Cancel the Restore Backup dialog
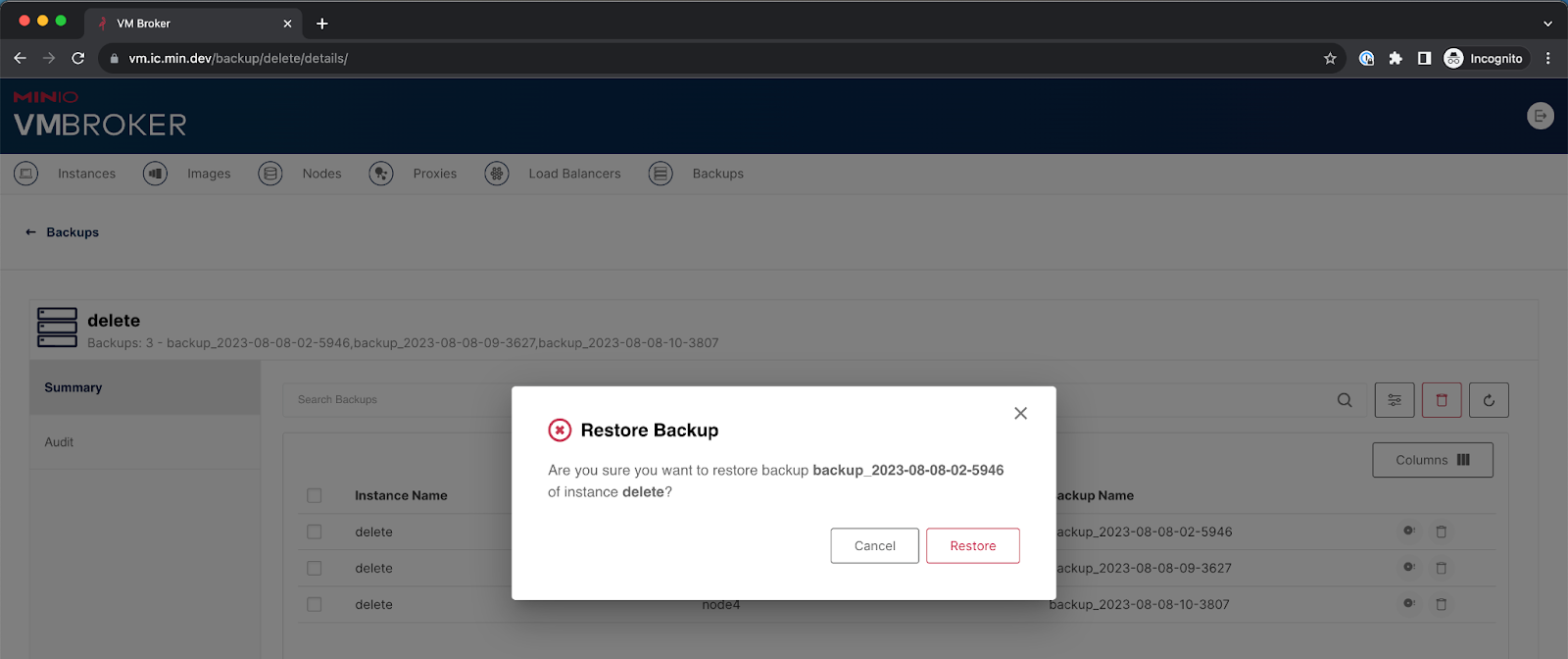Image resolution: width=1568 pixels, height=659 pixels. click(x=874, y=546)
